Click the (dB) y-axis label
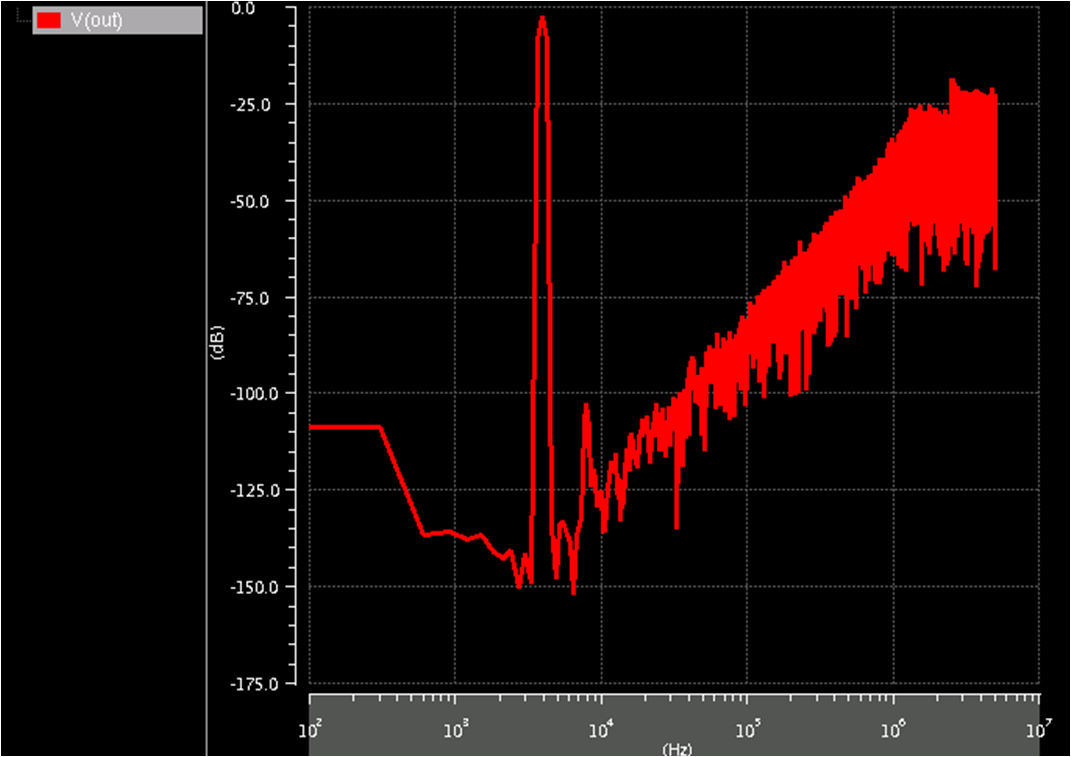 (x=218, y=342)
